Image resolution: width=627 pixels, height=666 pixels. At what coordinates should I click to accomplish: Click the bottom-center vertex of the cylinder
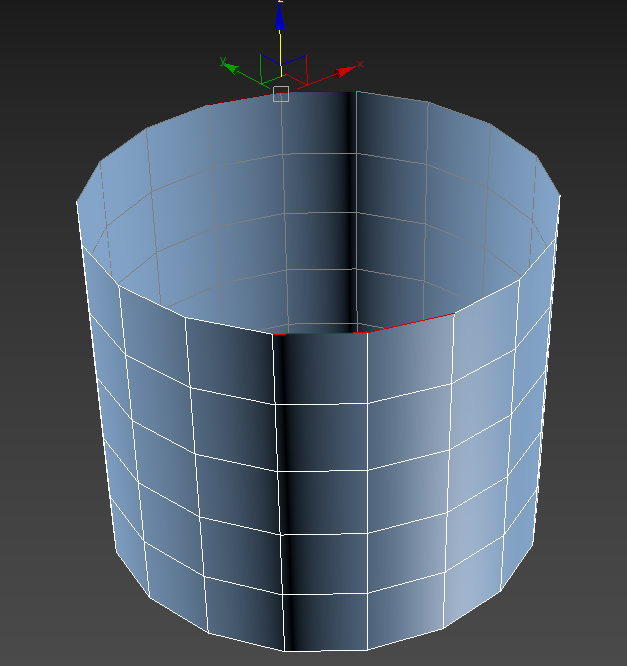(x=291, y=650)
